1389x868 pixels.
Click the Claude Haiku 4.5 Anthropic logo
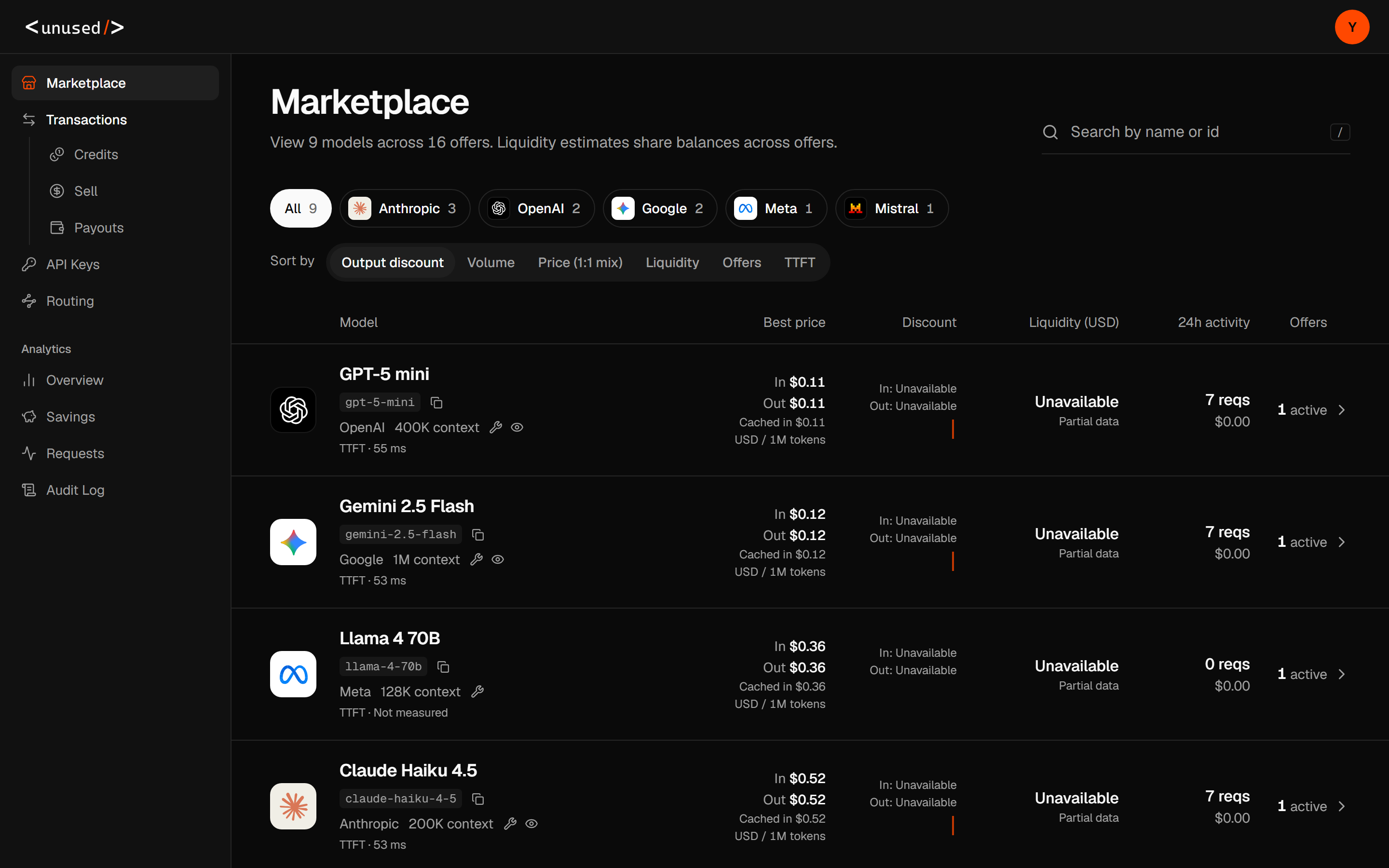point(293,806)
